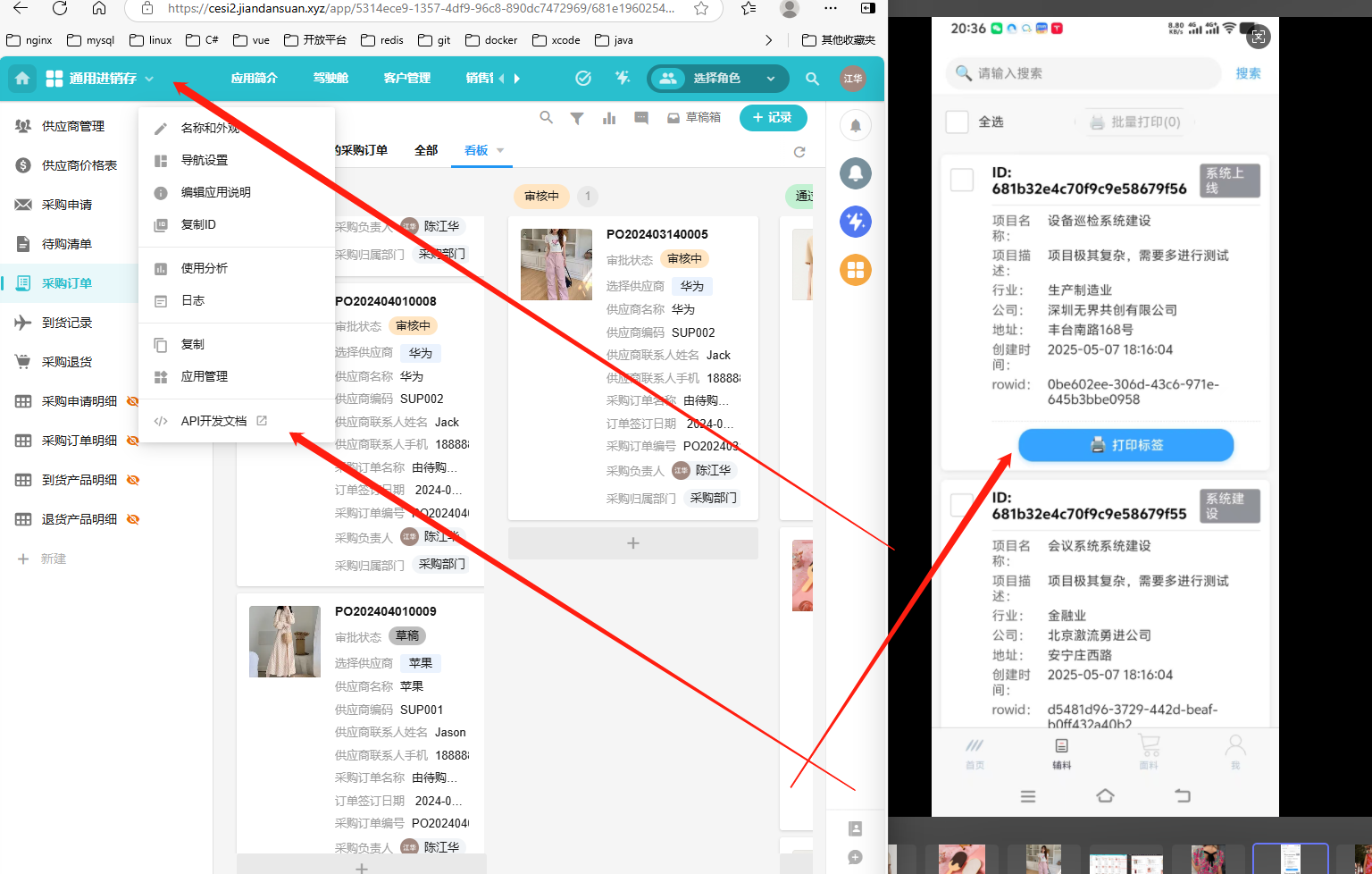Switch to the phone's 面料 bottom tab

click(1149, 752)
